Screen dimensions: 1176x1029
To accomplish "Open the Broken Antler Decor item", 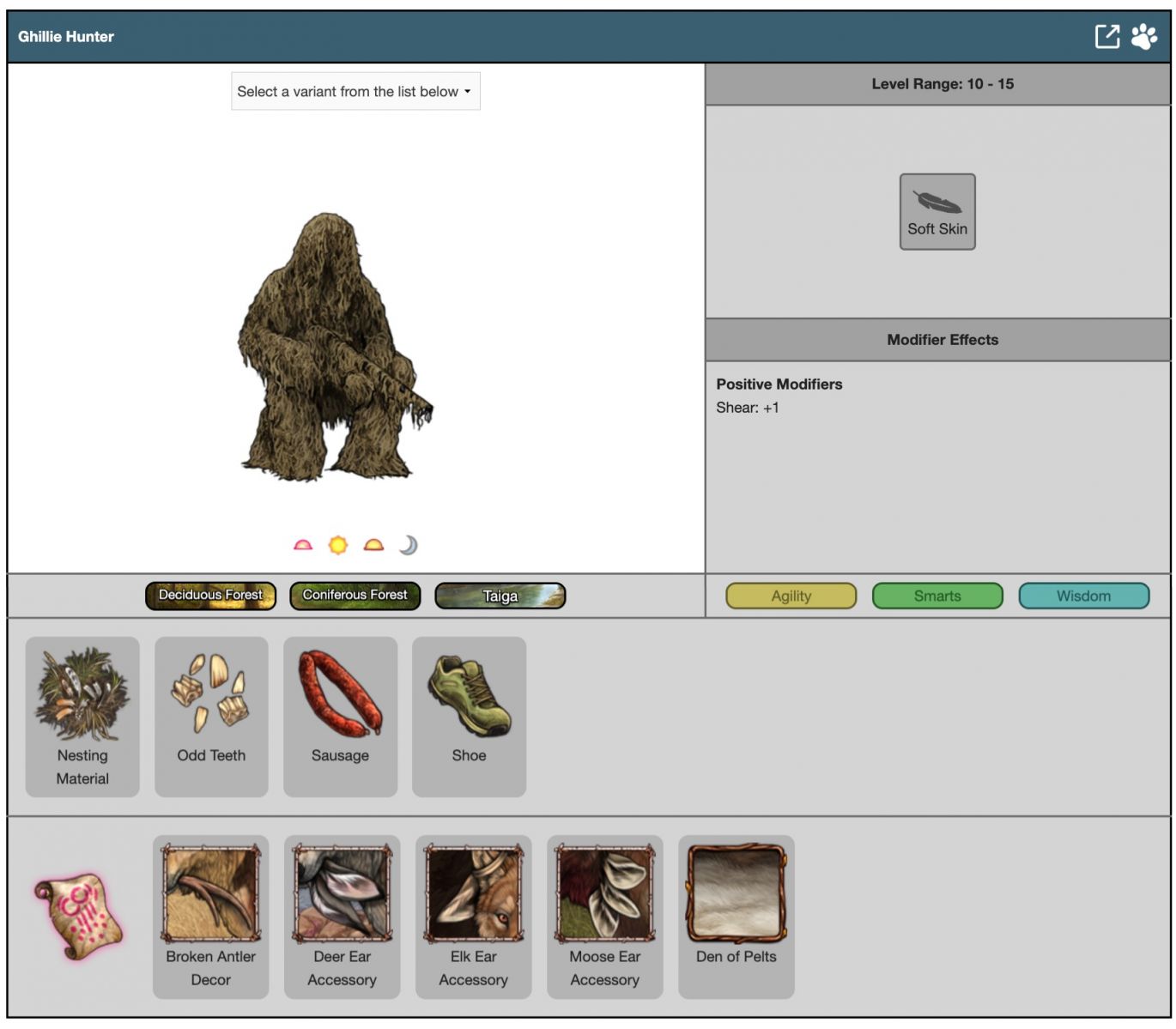I will 211,916.
